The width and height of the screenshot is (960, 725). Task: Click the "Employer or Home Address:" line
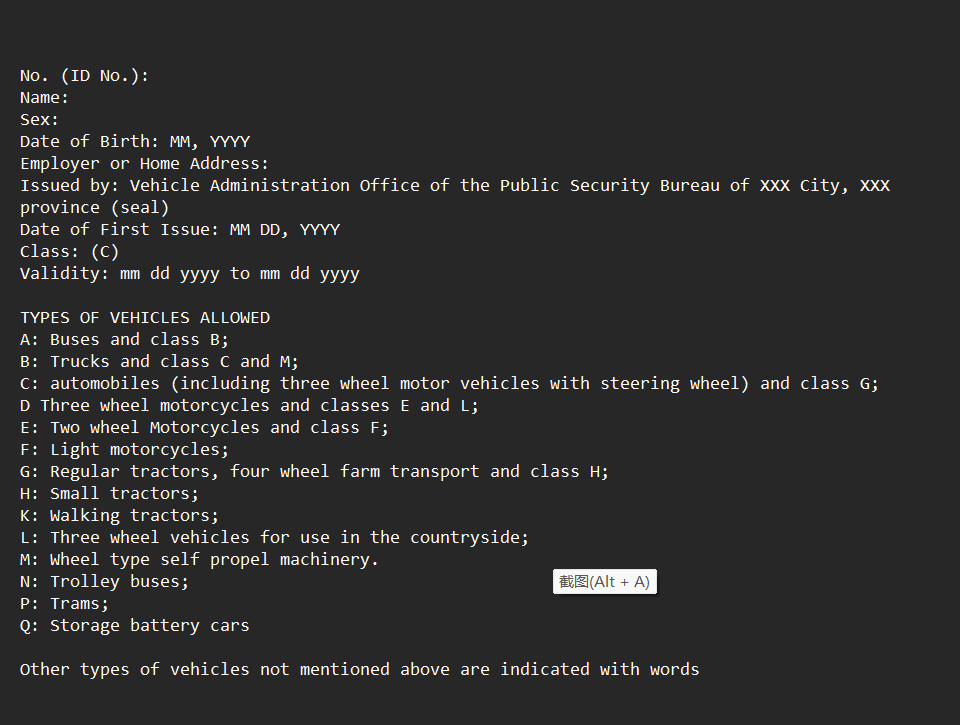click(145, 164)
